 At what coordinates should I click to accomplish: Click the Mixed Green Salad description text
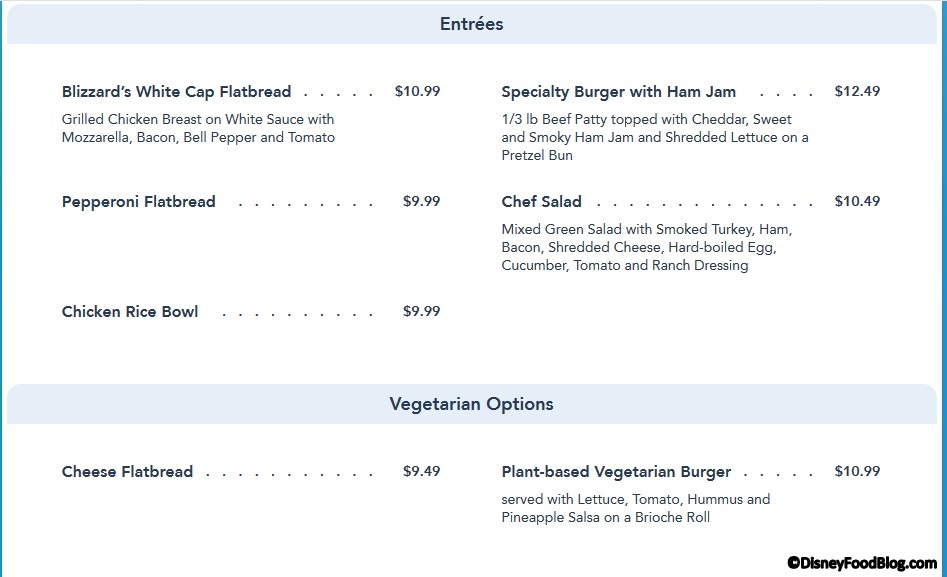tap(646, 247)
